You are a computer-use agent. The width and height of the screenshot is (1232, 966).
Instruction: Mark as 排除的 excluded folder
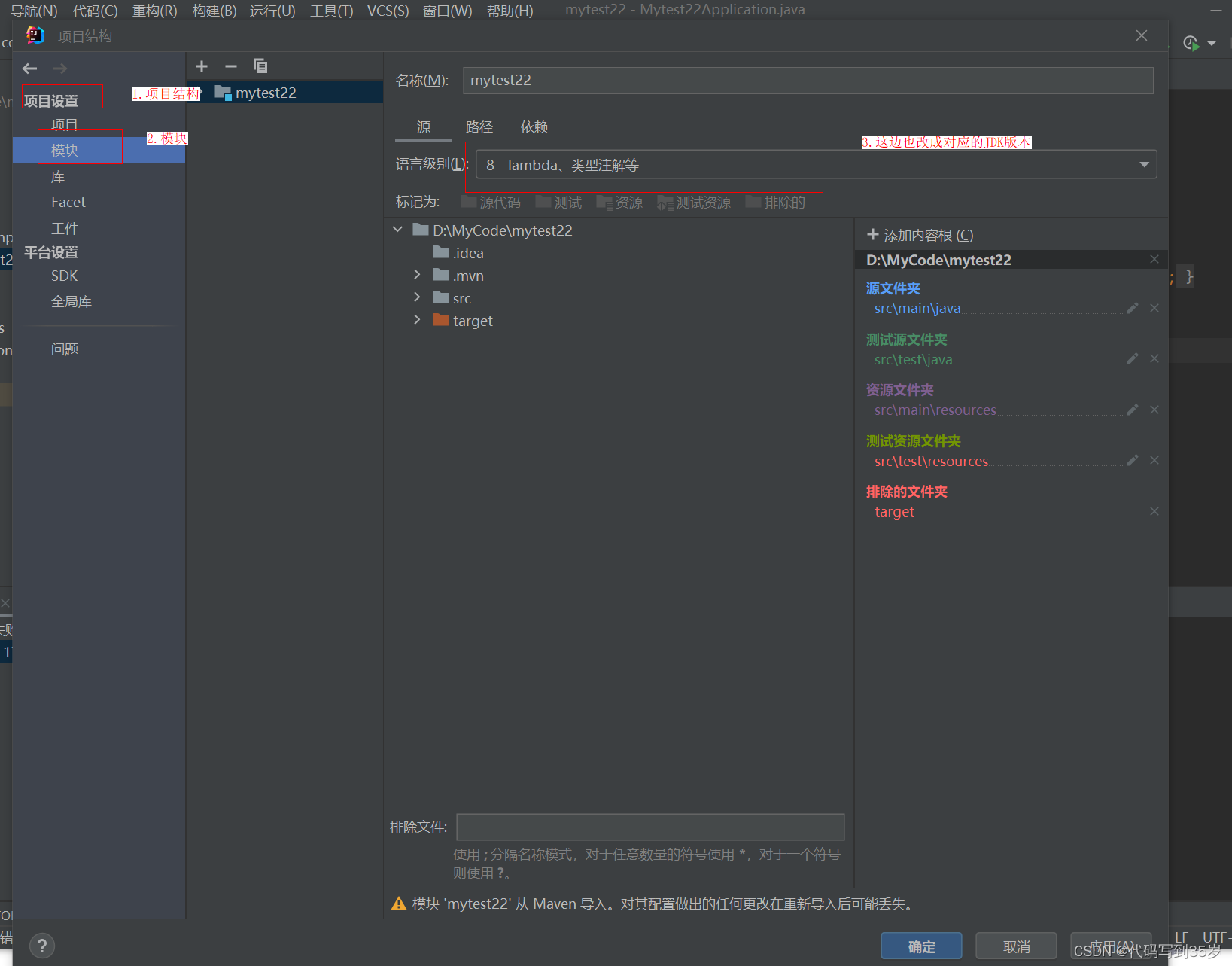pos(775,202)
